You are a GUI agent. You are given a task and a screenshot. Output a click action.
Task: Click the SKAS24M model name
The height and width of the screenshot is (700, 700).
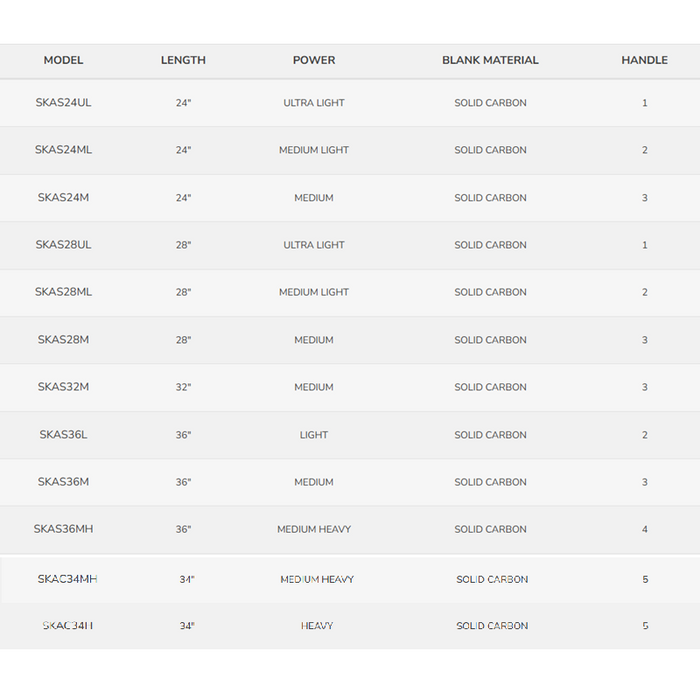[x=63, y=198]
